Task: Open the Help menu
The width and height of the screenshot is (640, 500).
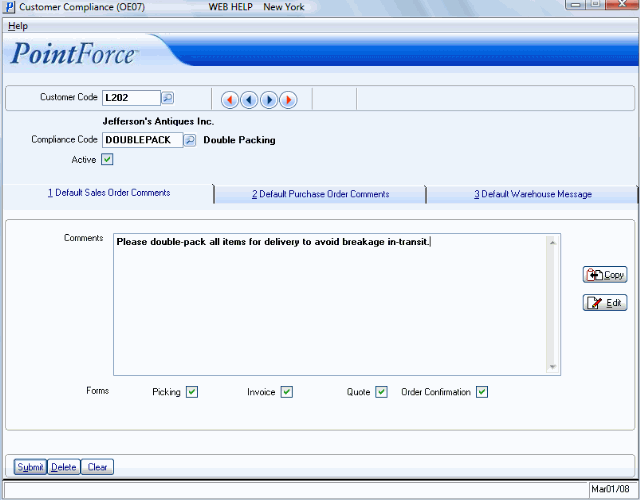Action: (18, 26)
